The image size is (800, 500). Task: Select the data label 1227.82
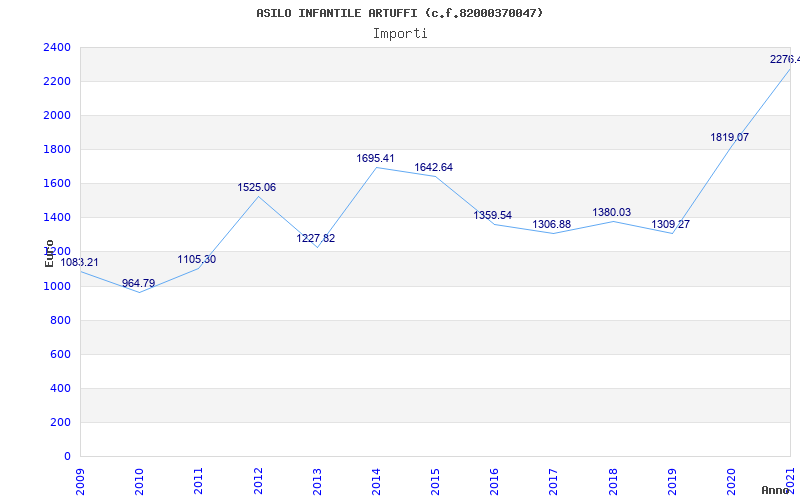pyautogui.click(x=316, y=239)
